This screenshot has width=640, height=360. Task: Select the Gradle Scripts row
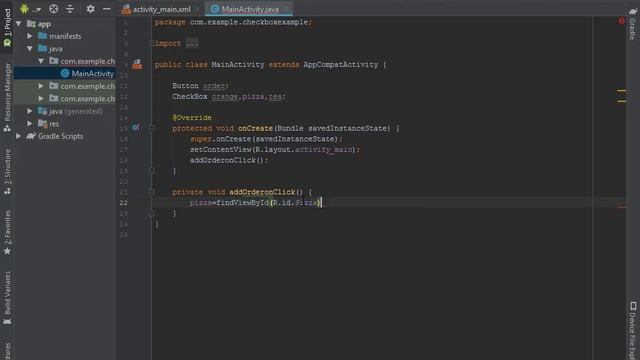pyautogui.click(x=65, y=136)
